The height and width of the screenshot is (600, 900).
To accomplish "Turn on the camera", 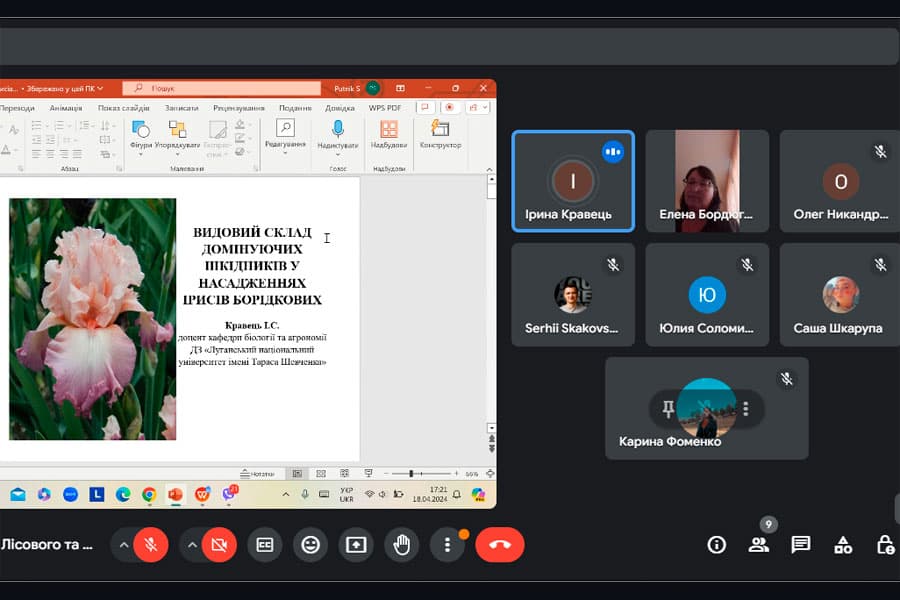I will click(x=219, y=545).
